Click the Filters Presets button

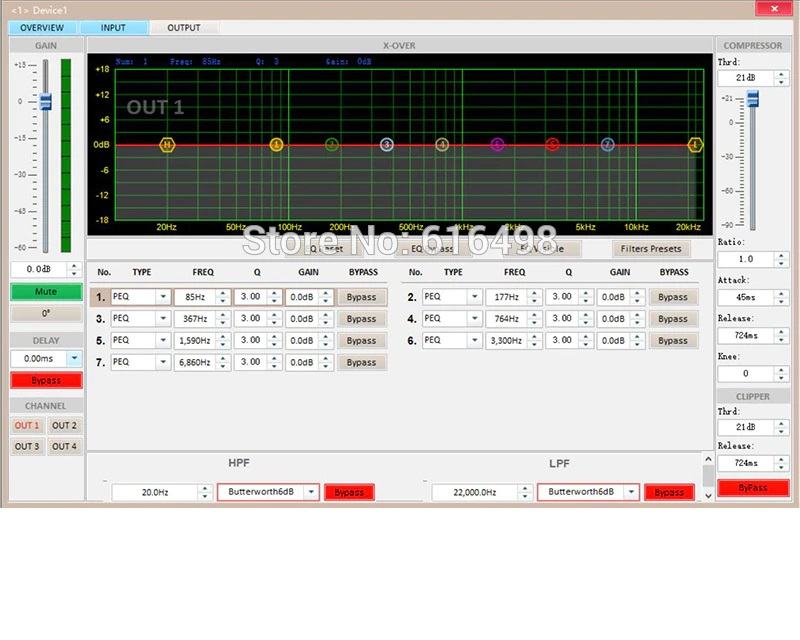651,249
